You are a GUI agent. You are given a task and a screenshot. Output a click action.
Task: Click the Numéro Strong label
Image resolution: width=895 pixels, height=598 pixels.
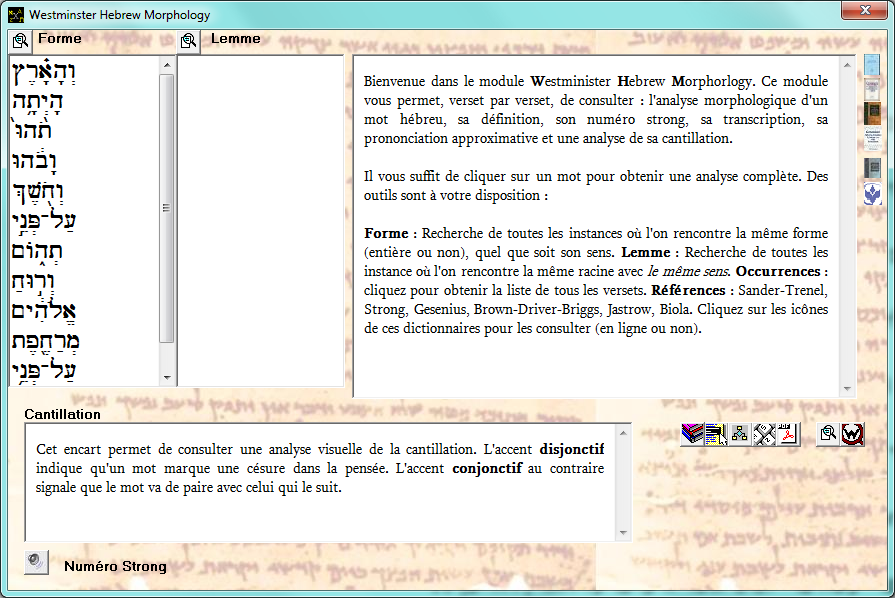point(115,566)
